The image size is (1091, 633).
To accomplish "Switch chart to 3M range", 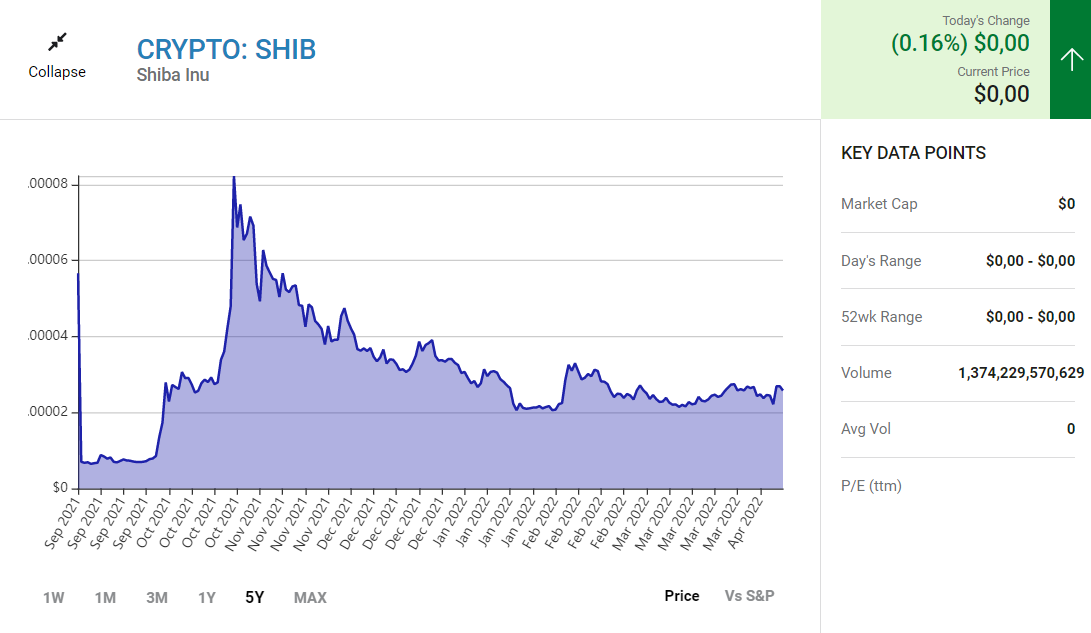I will [x=157, y=598].
